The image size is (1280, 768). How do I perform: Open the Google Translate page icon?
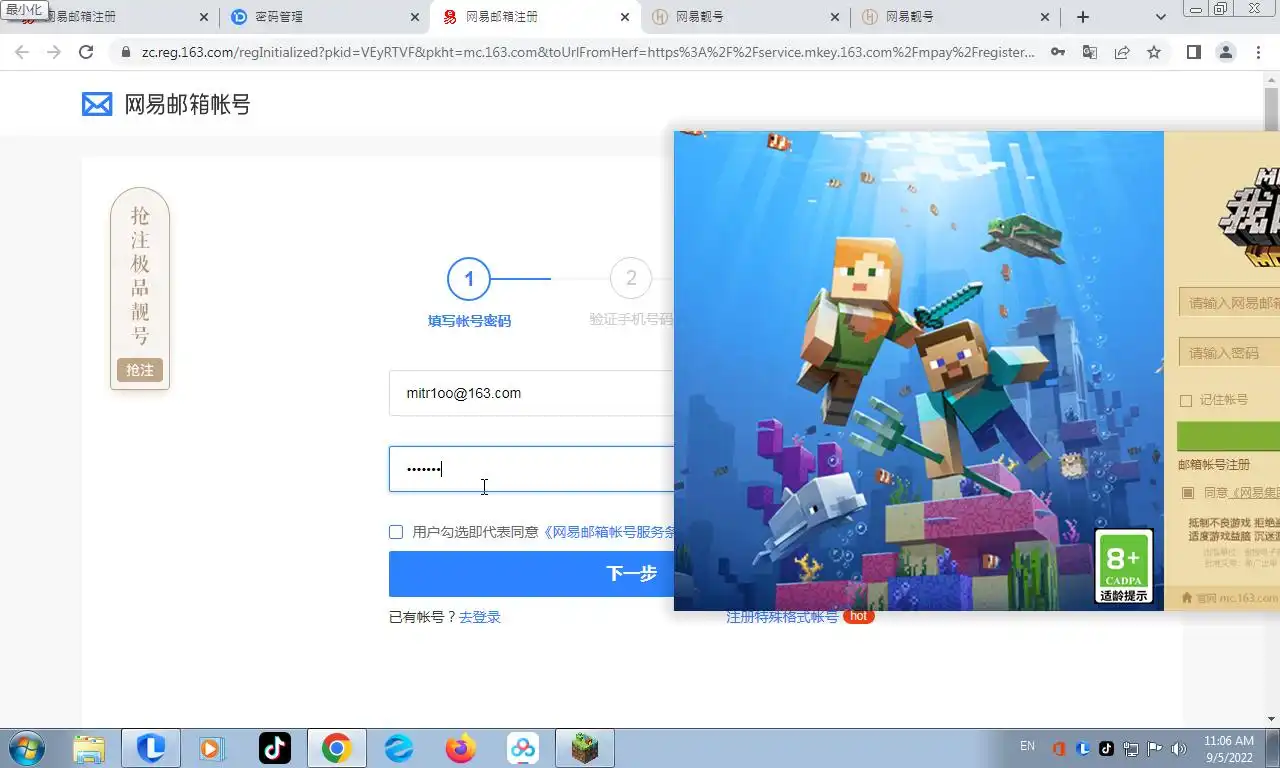click(x=1090, y=52)
